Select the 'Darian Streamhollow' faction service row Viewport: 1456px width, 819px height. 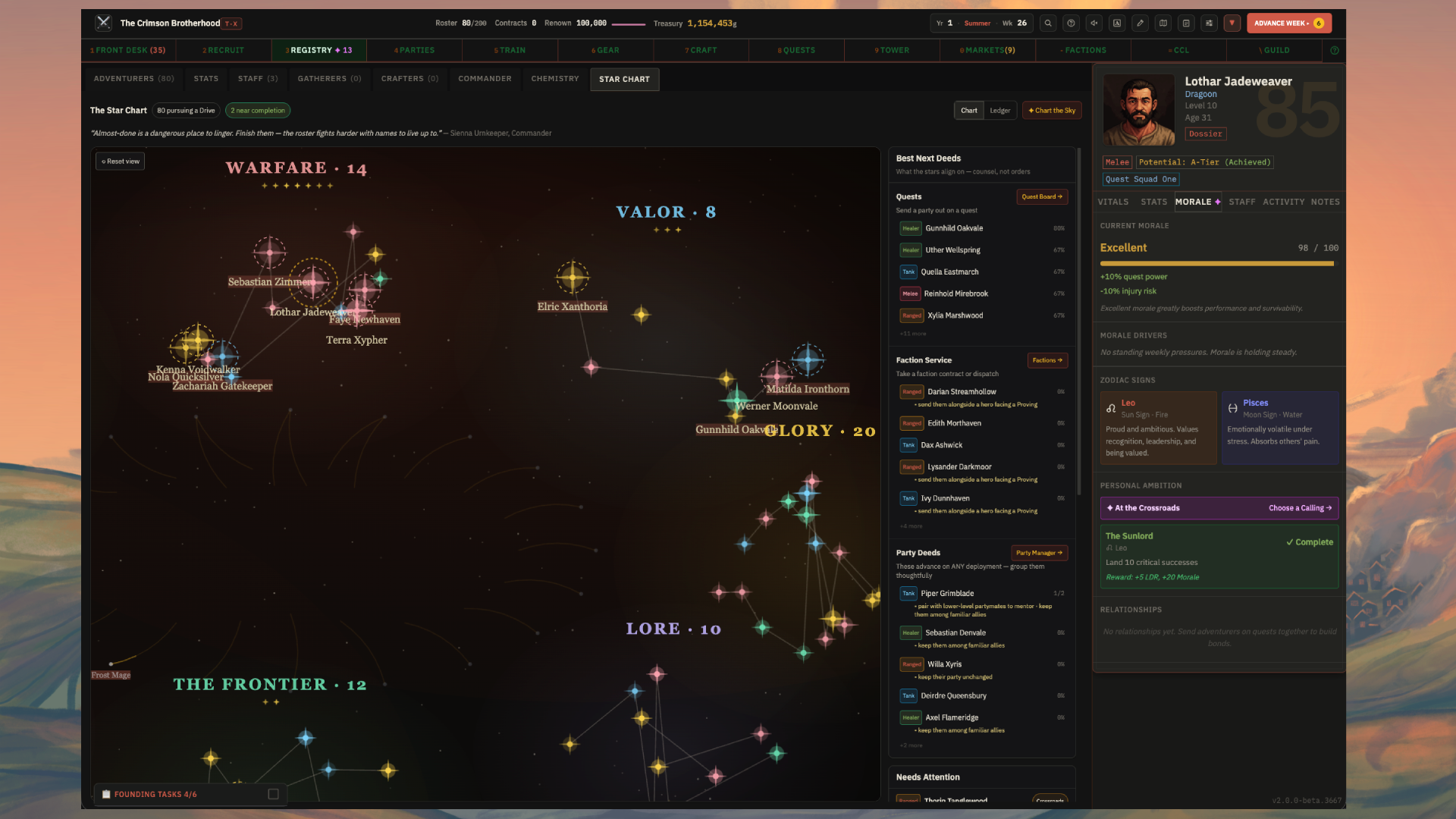[982, 397]
